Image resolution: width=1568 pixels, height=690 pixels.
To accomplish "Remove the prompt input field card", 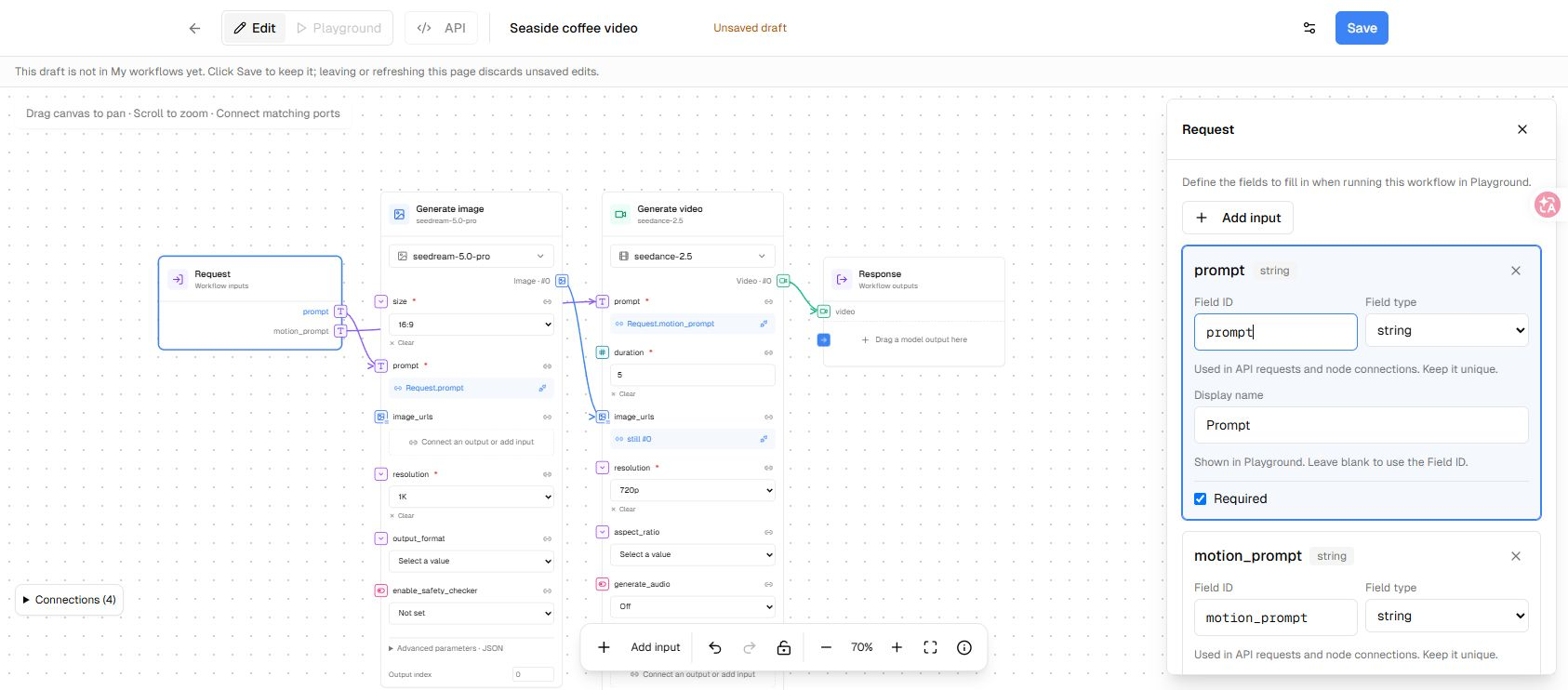I will (x=1516, y=271).
